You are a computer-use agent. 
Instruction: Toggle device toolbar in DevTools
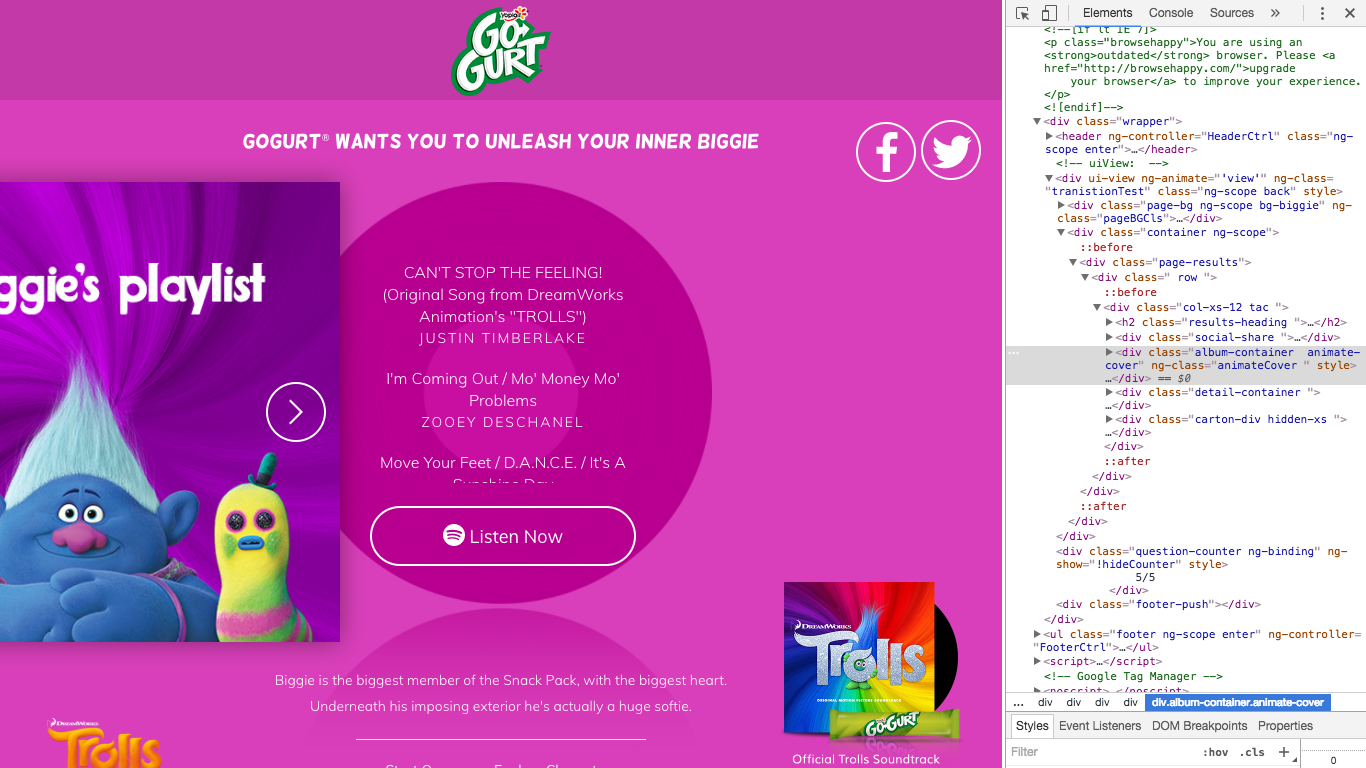[x=1049, y=13]
